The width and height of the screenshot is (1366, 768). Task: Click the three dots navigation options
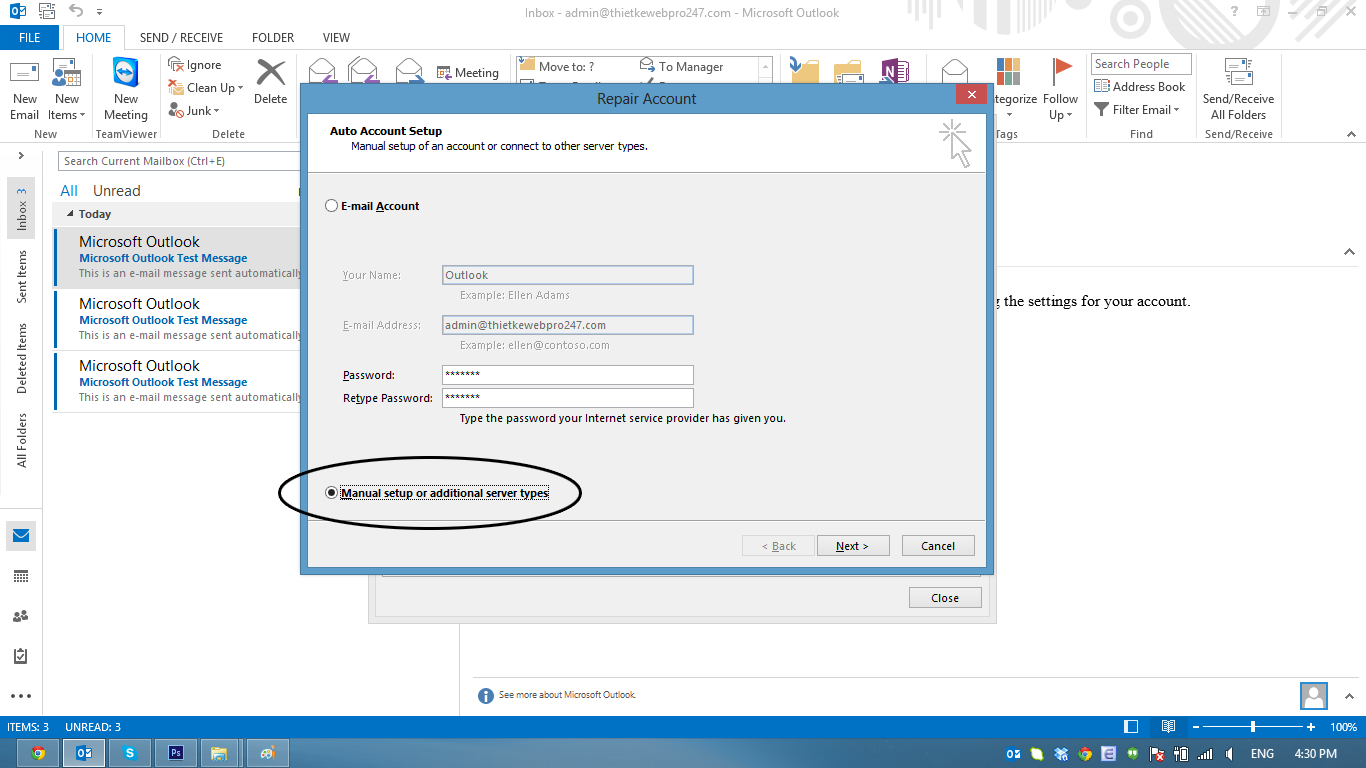point(21,696)
